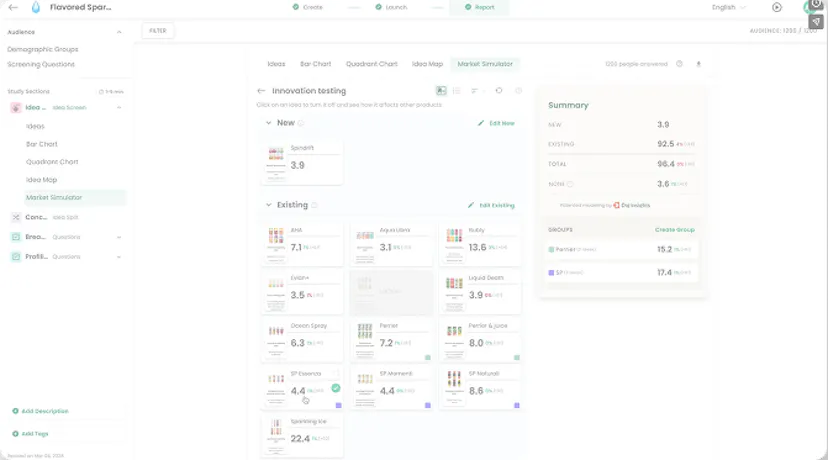
Task: Open Screening Questions in sidebar
Action: (41, 64)
